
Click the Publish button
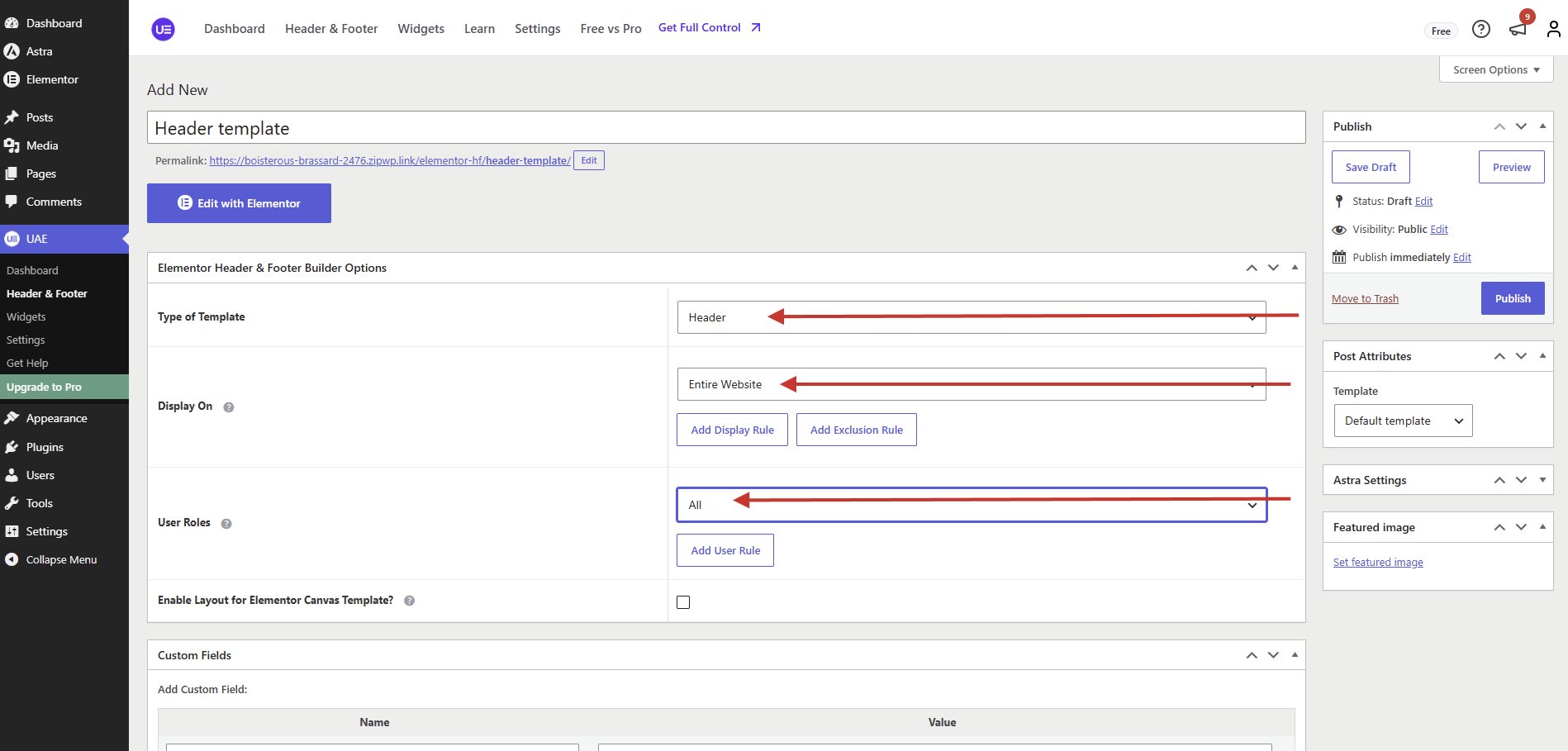tap(1513, 298)
